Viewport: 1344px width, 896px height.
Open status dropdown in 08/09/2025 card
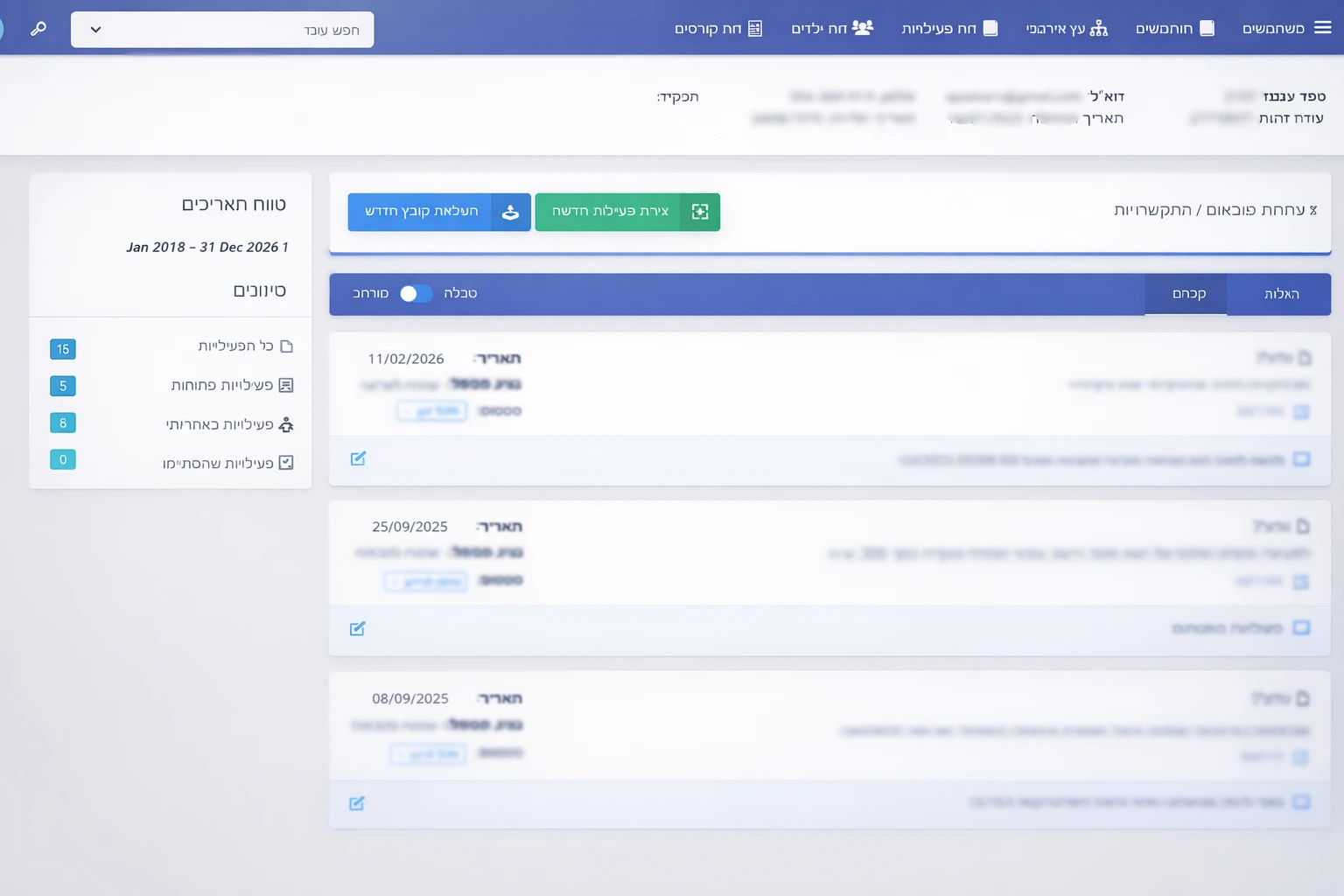[x=429, y=754]
